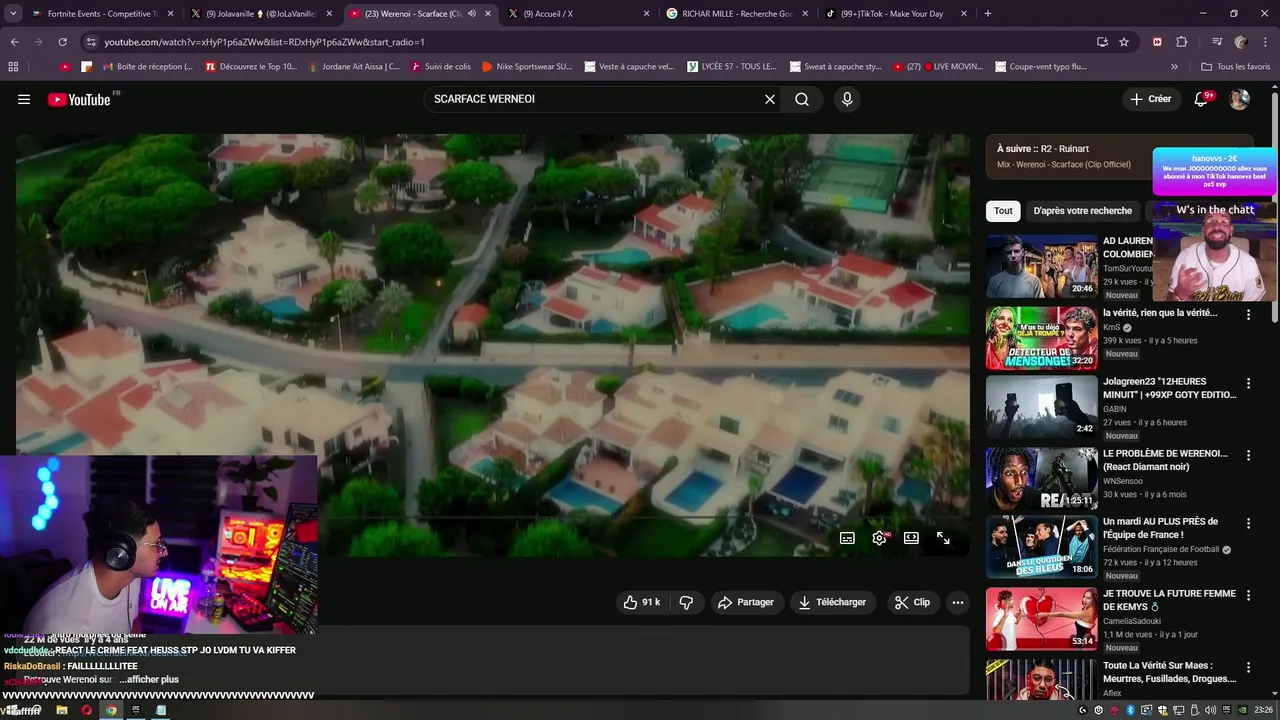Switch the player to theater mode
The image size is (1280, 720).
pos(911,538)
